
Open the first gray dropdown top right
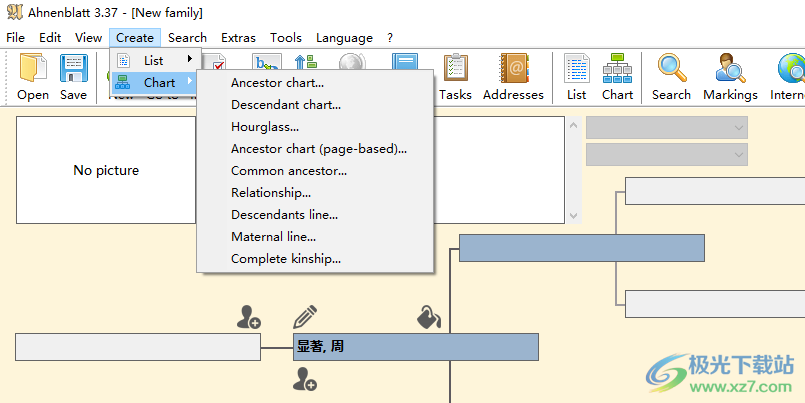[x=666, y=127]
